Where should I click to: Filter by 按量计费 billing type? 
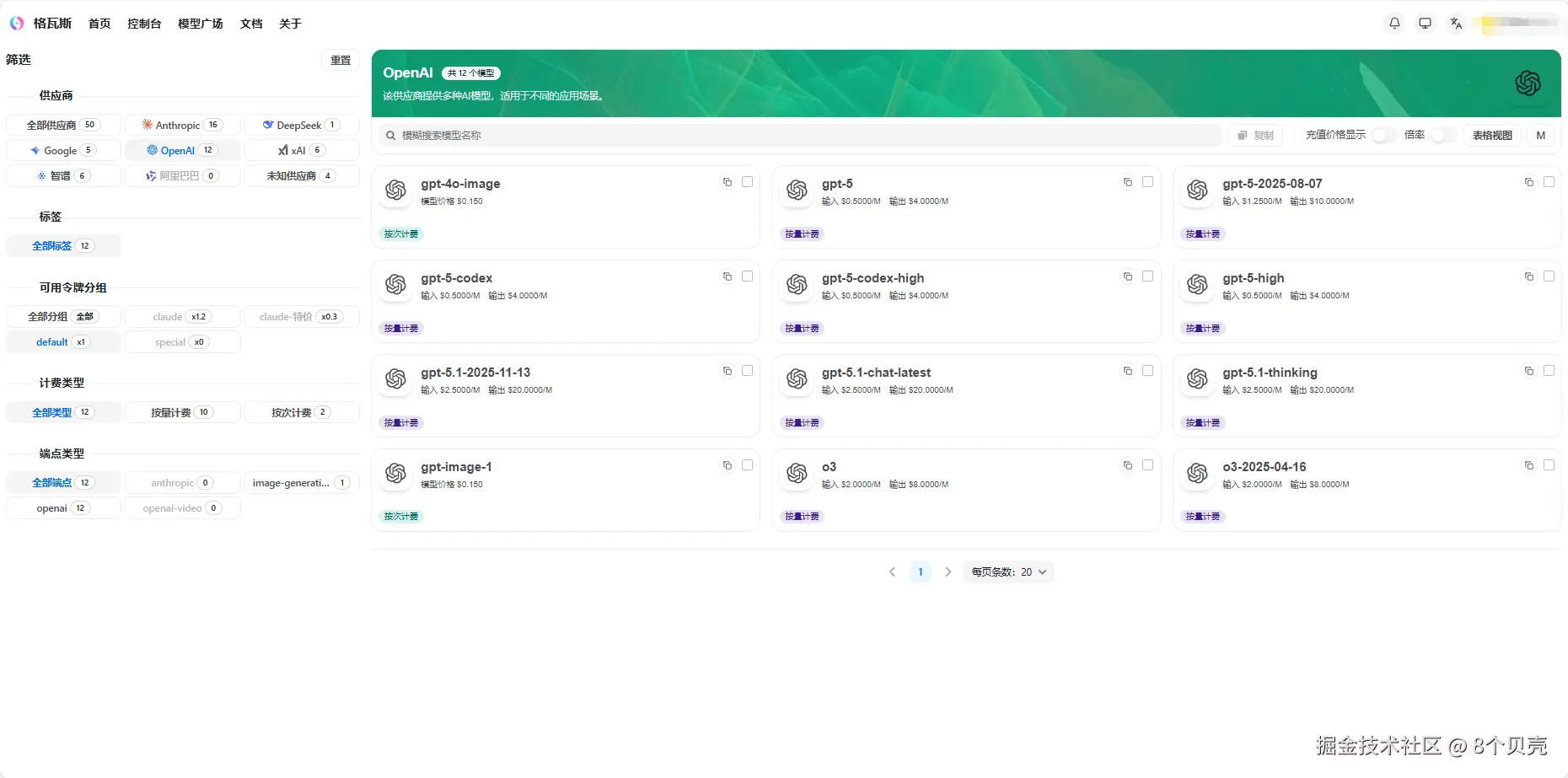pyautogui.click(x=182, y=412)
